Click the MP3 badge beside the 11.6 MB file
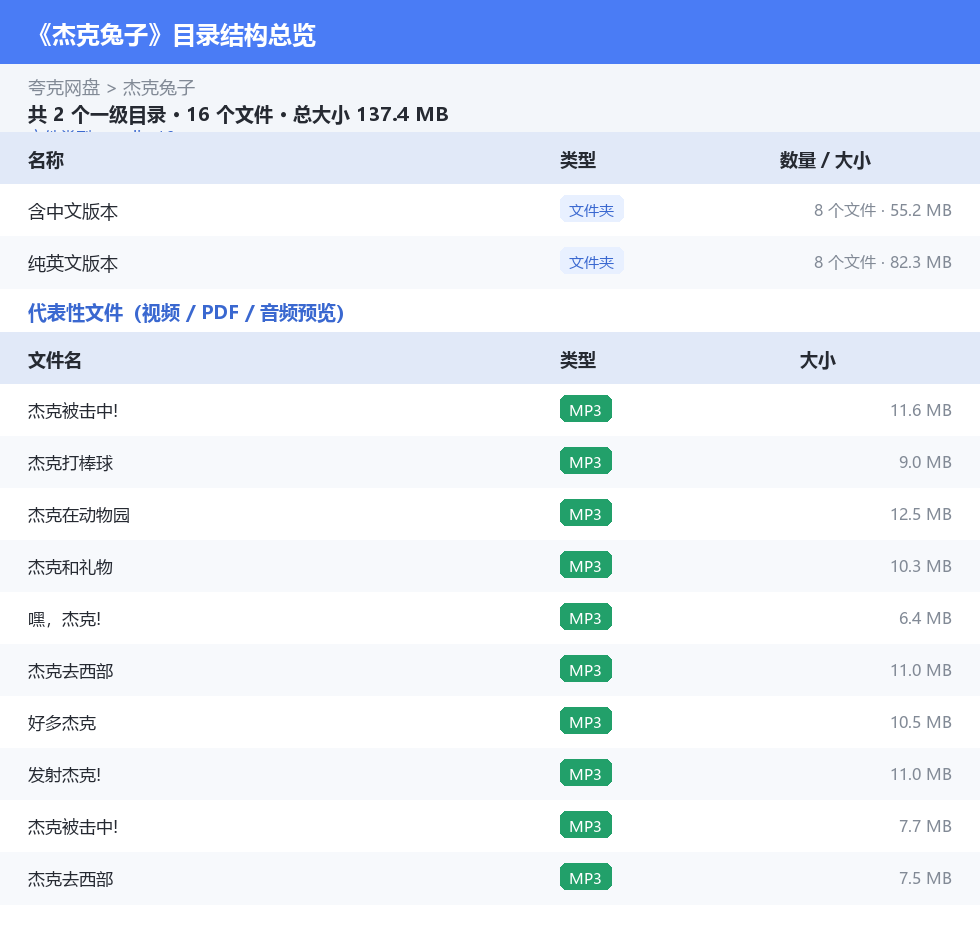Screen dimensions: 980x936 [586, 409]
